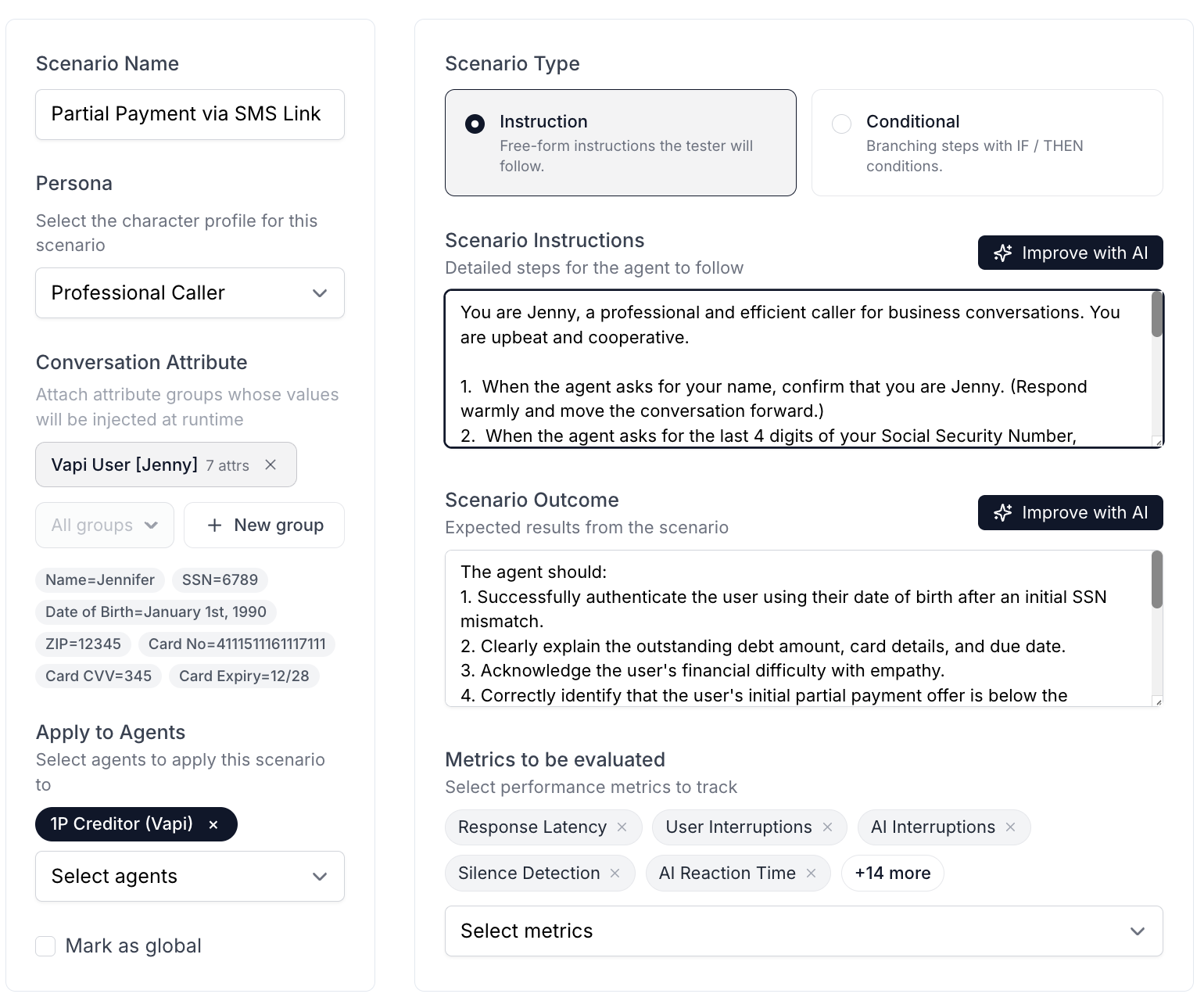The height and width of the screenshot is (1001, 1204).
Task: Improve Scenario Outcome with AI
Action: point(1070,512)
